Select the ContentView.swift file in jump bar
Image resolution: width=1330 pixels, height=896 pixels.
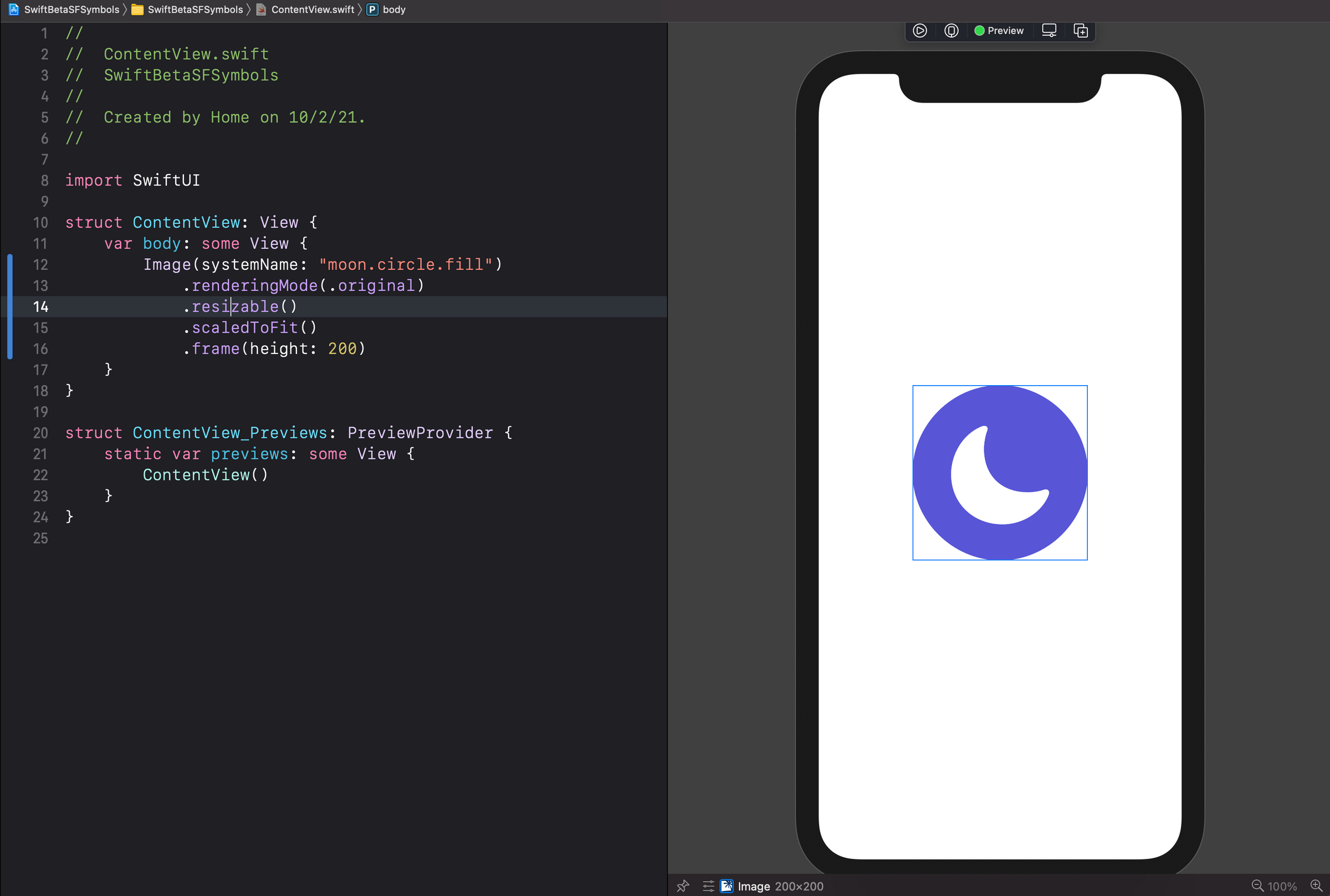313,9
